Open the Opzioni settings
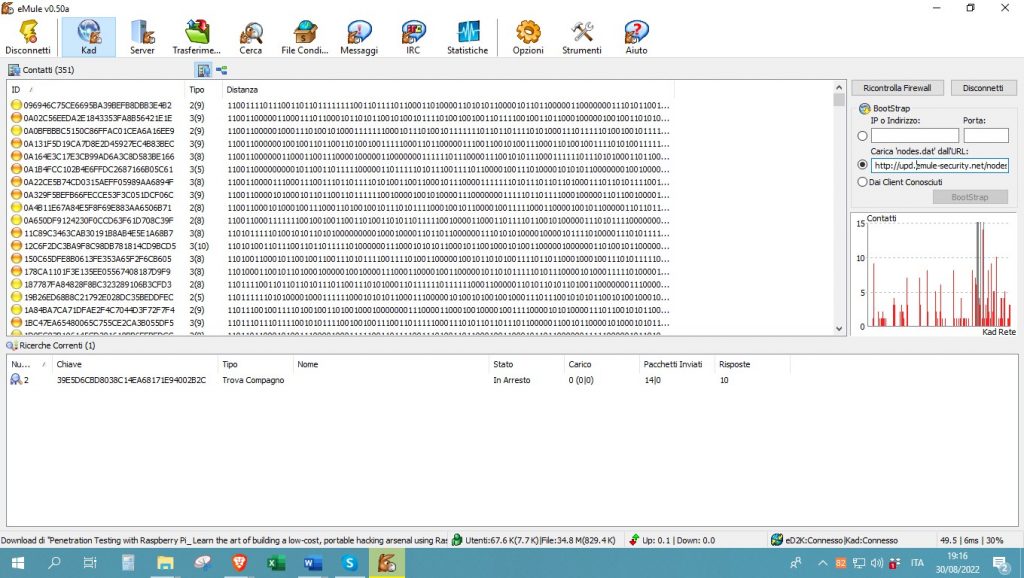 coord(527,36)
